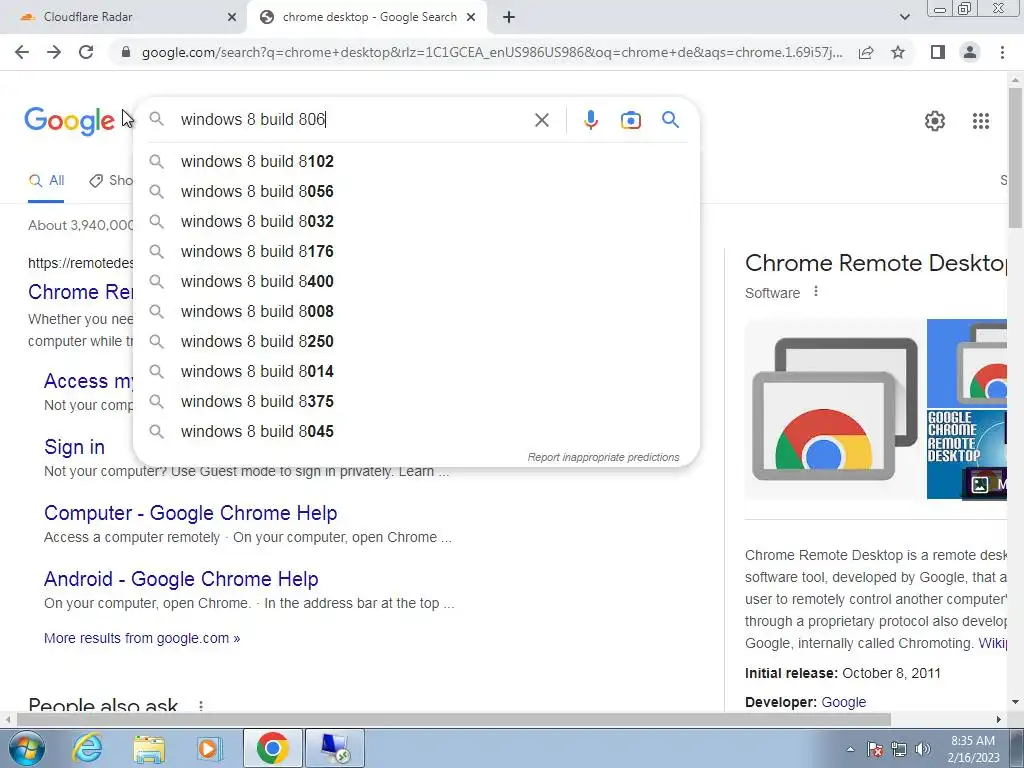Select chrome desktop Google Search tab
Viewport: 1024px width, 768px height.
(367, 17)
